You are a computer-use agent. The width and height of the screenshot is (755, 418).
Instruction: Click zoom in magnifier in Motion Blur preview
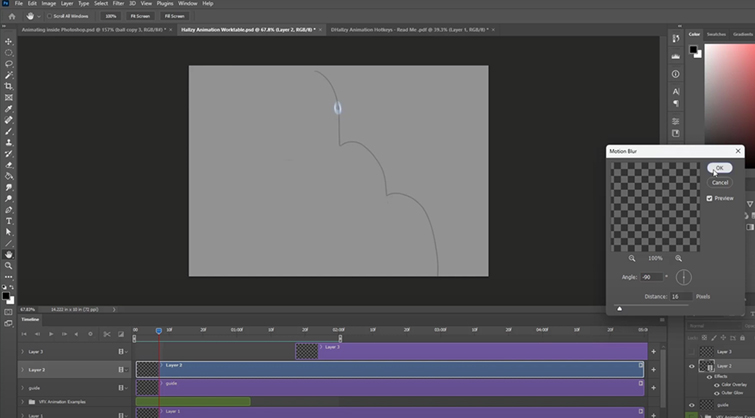[679, 258]
